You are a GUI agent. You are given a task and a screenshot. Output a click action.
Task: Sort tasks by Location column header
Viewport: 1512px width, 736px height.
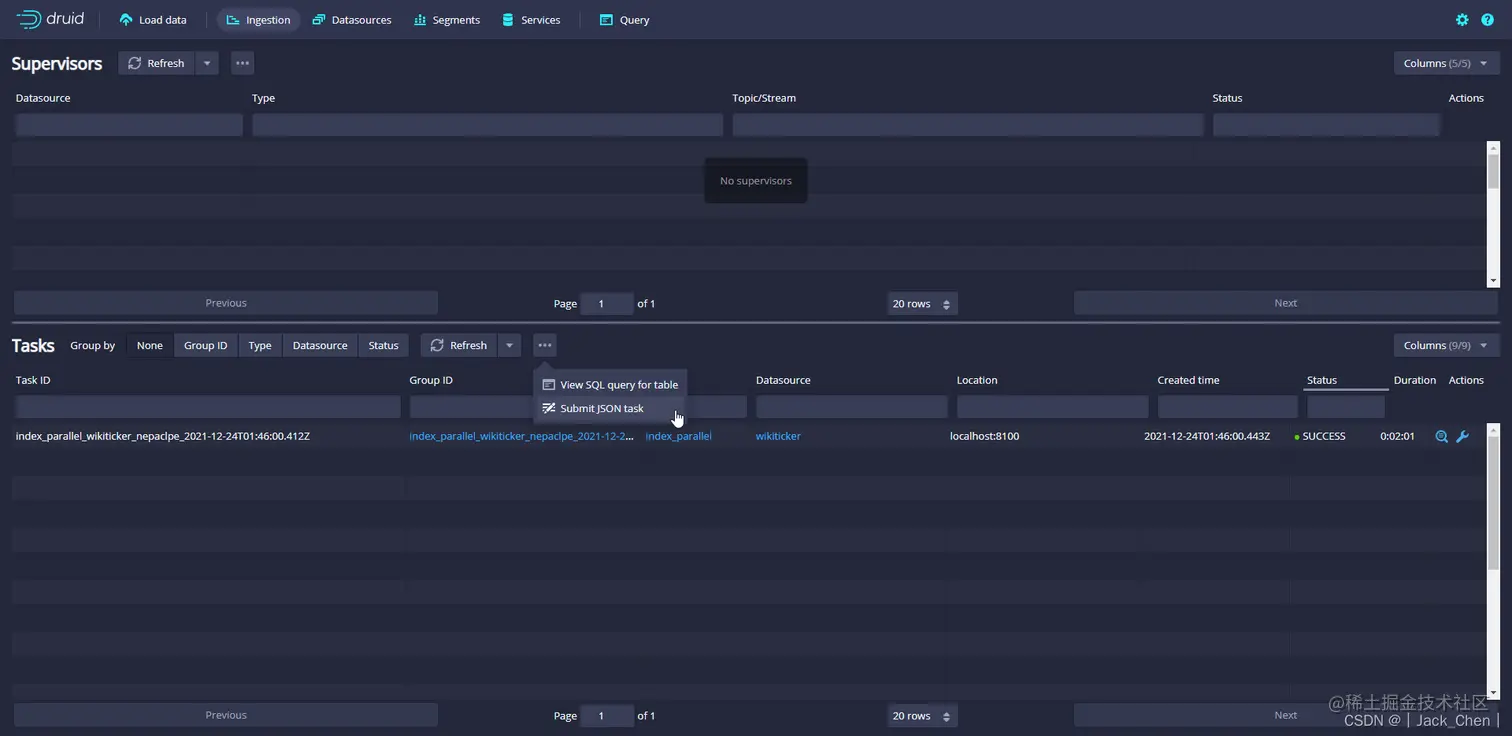coord(977,380)
